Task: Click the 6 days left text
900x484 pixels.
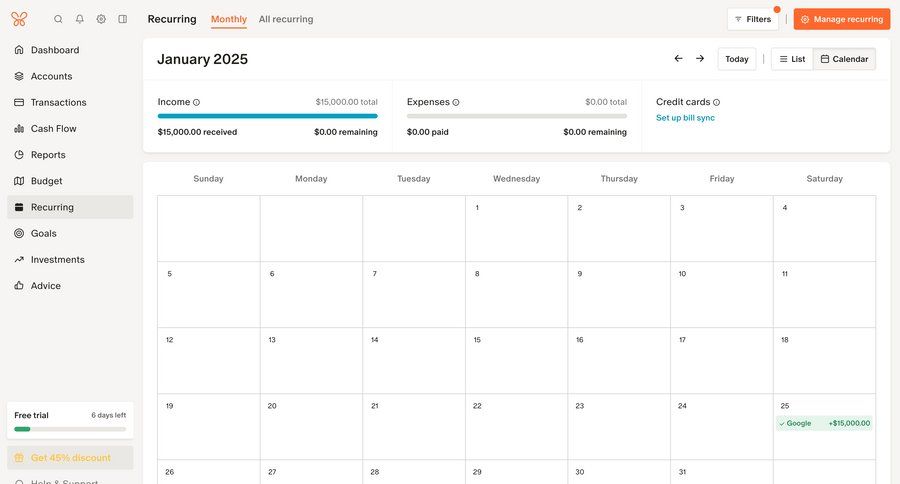Action: pyautogui.click(x=108, y=415)
